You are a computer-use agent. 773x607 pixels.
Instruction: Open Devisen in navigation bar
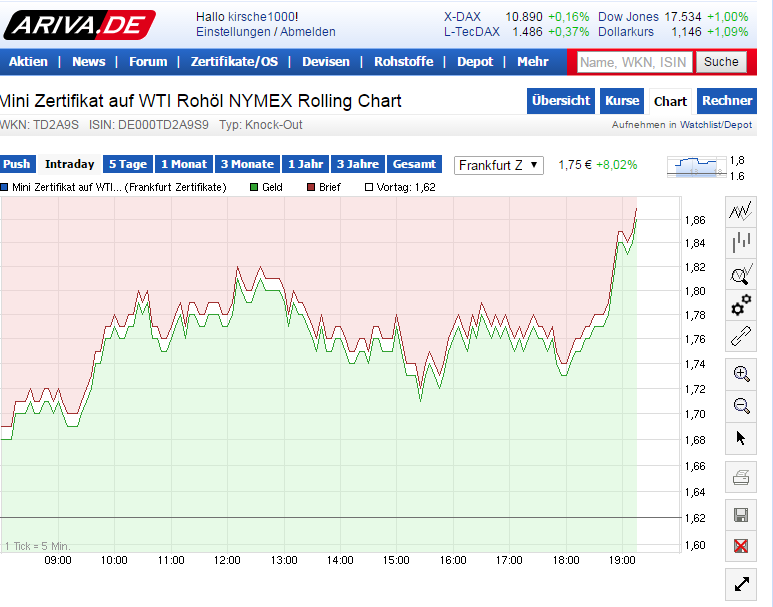pos(325,62)
